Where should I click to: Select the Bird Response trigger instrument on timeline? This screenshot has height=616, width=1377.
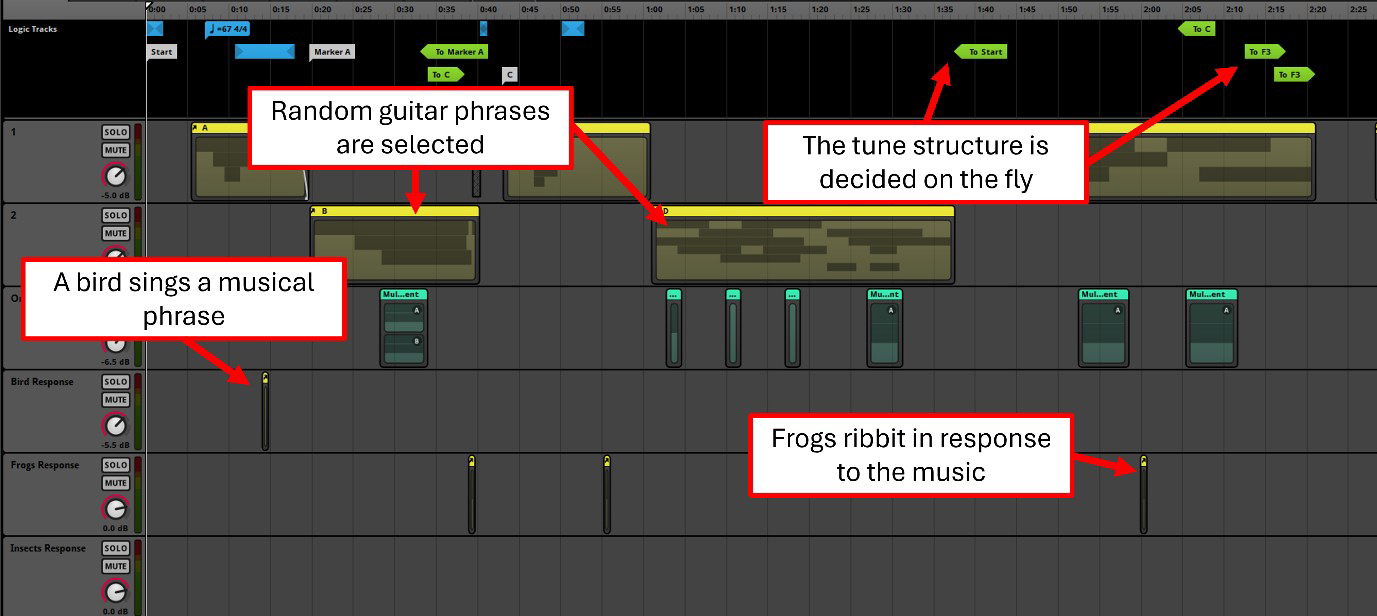pos(265,412)
